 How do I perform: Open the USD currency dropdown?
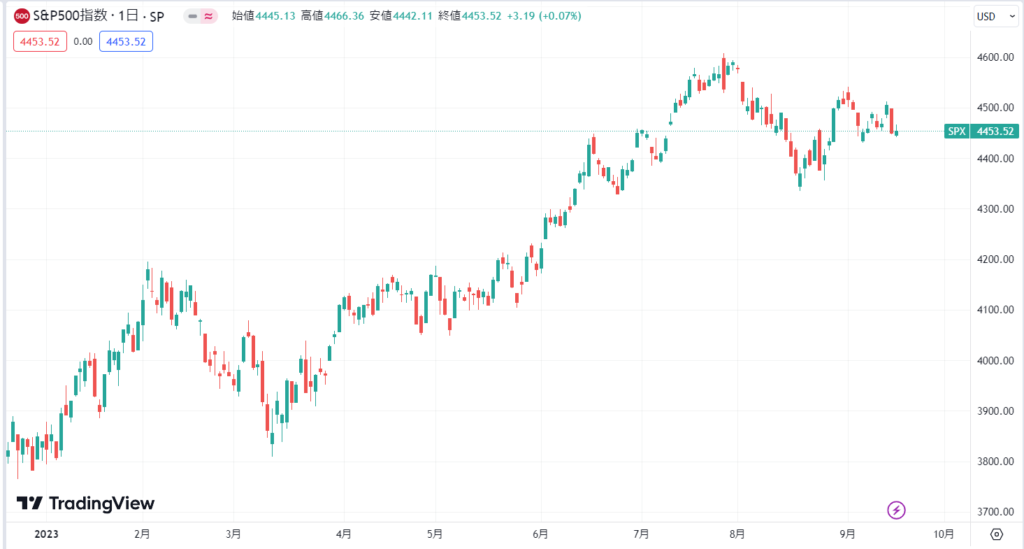[x=996, y=16]
